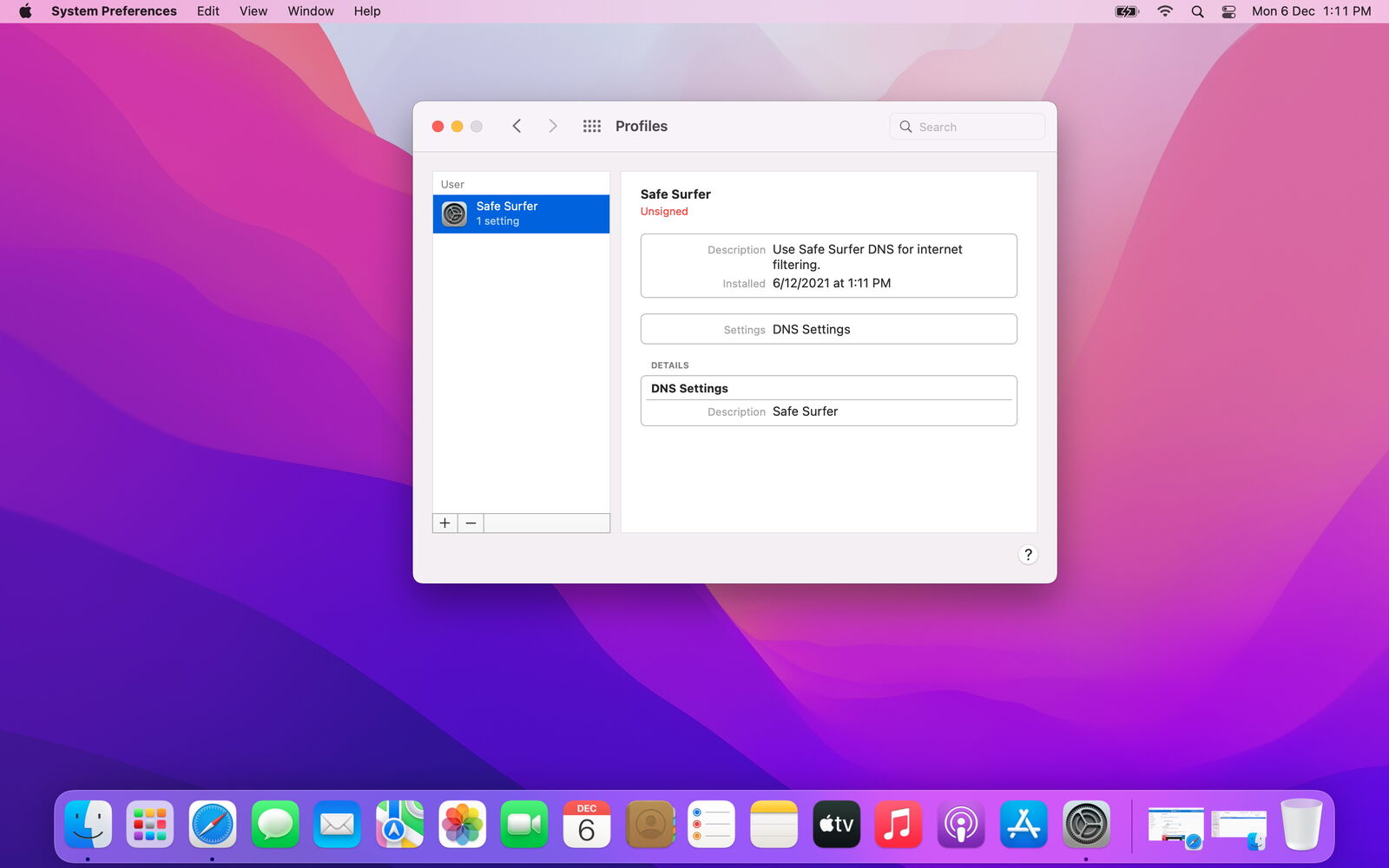This screenshot has width=1389, height=868.
Task: Launch Apple TV from the Dock
Action: [x=836, y=824]
